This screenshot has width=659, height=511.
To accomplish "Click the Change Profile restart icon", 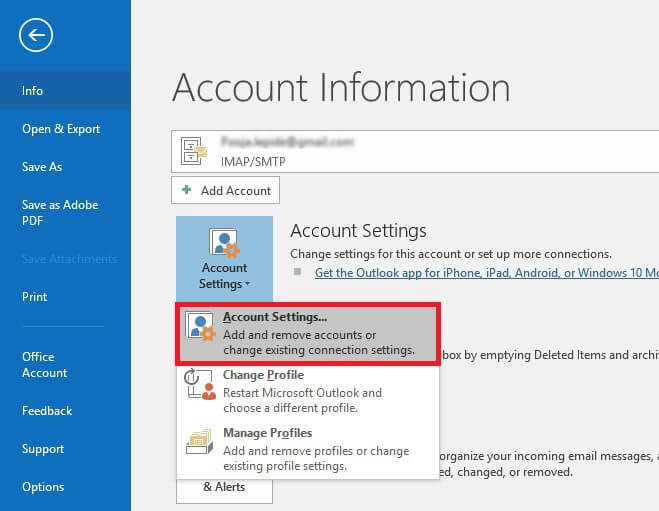I will click(x=200, y=384).
